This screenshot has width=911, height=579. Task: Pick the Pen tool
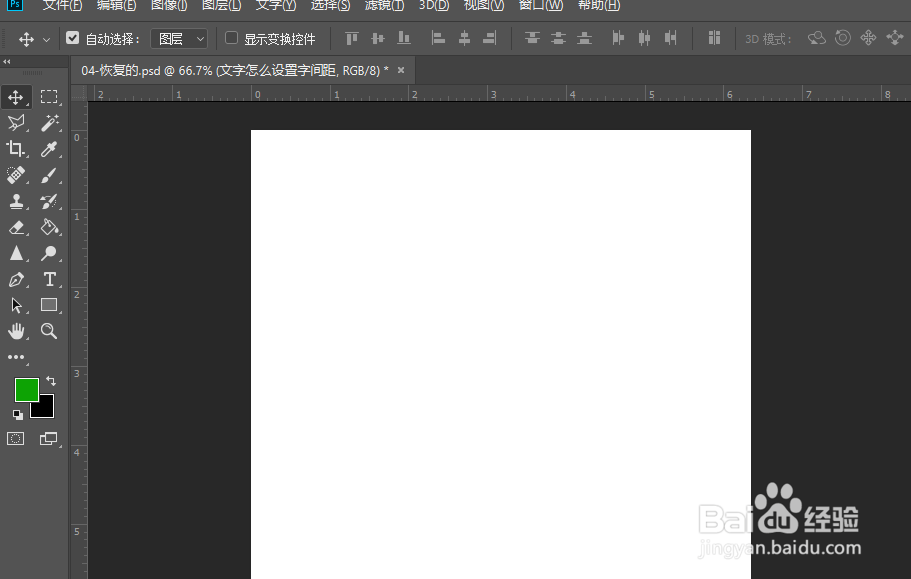(16, 279)
